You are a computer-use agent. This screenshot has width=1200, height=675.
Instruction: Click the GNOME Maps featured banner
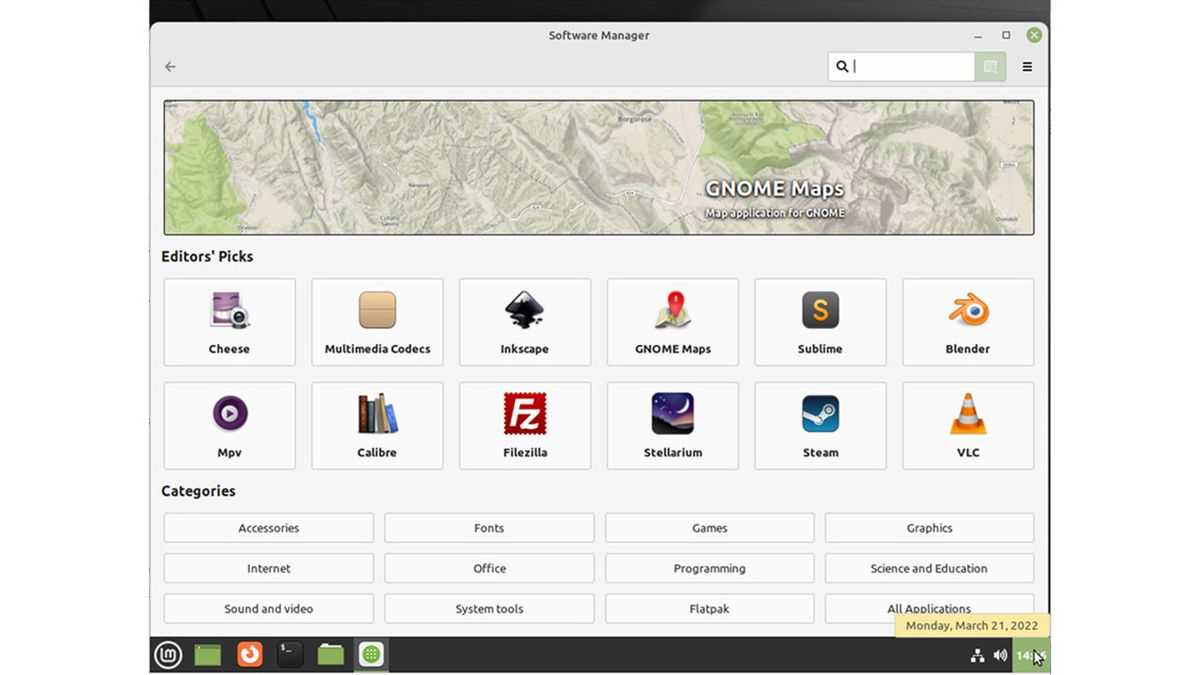599,167
